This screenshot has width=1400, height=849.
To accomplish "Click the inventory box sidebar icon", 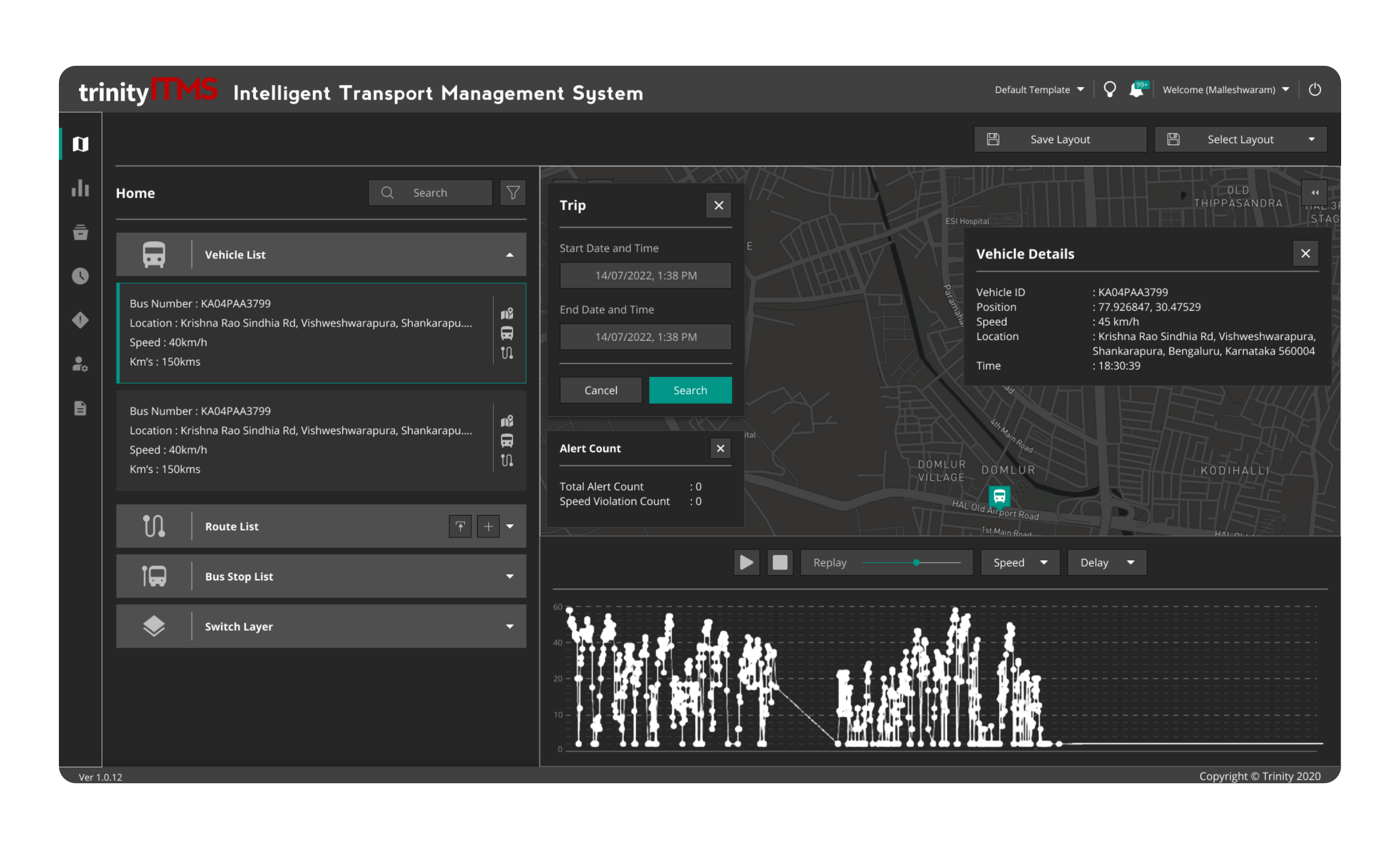I will point(81,232).
